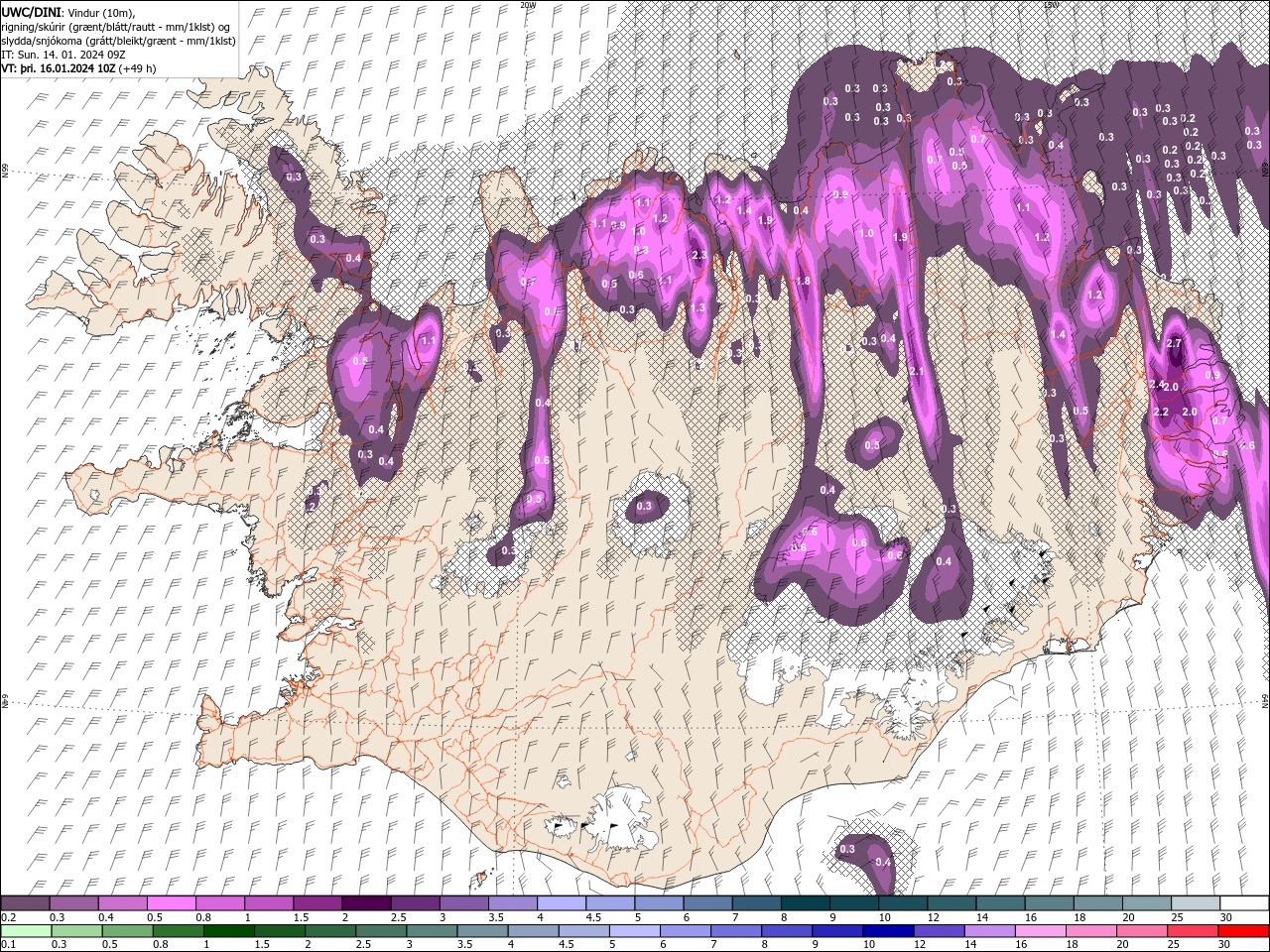This screenshot has width=1270, height=952.
Task: Select the 0.5–0.8 bright pink snow legend swatch
Action: pyautogui.click(x=171, y=903)
